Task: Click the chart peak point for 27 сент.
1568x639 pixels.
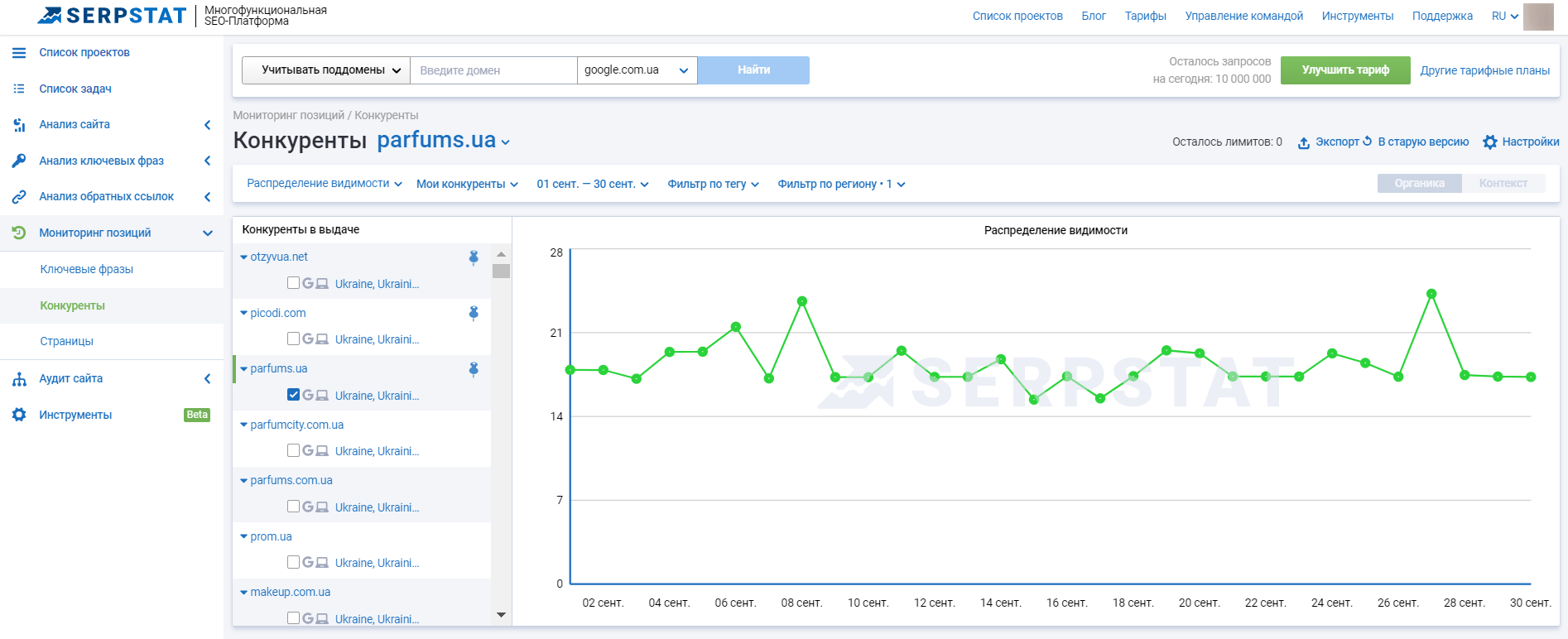Action: pos(1431,294)
